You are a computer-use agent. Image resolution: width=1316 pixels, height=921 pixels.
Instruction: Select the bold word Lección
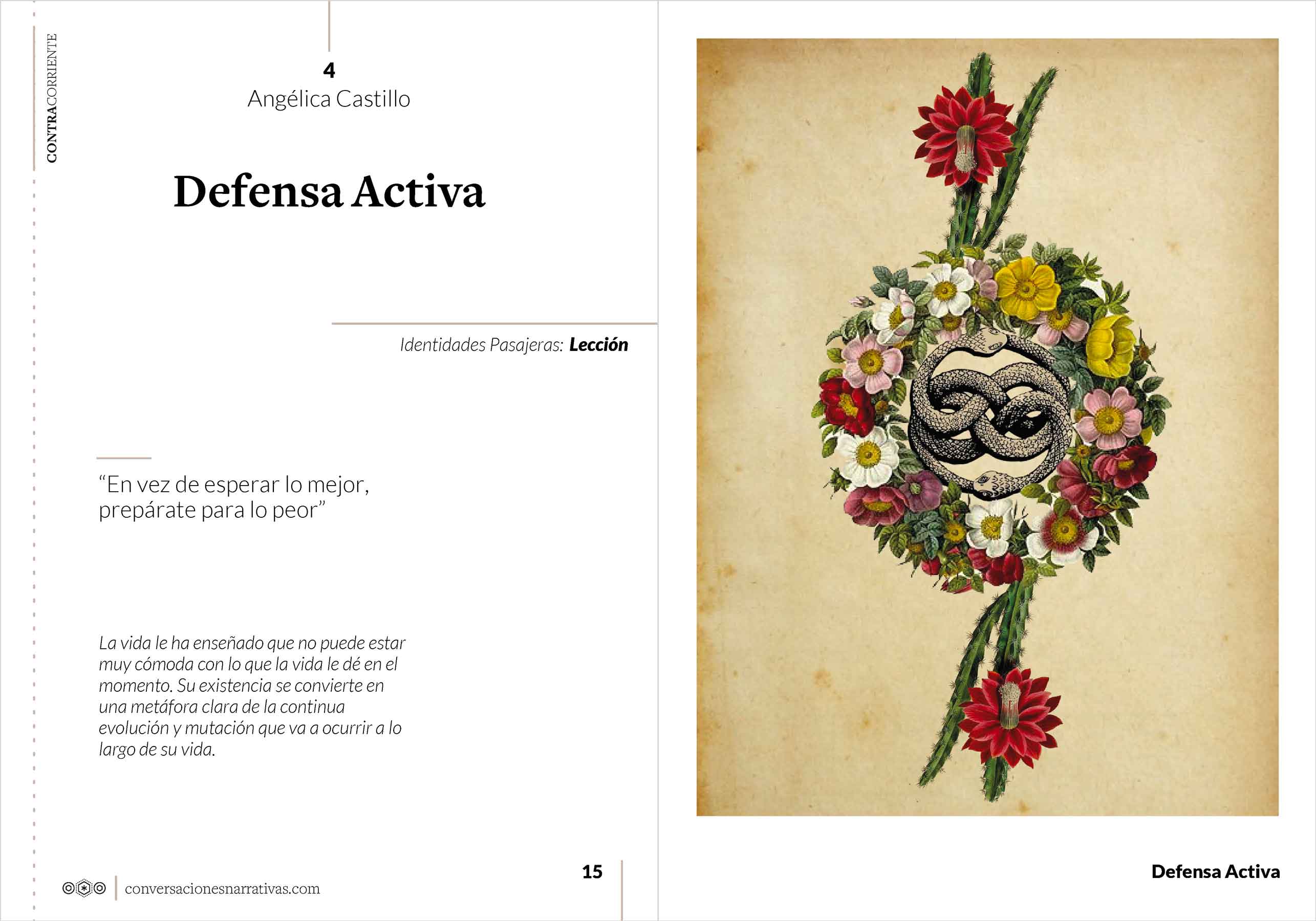(598, 344)
